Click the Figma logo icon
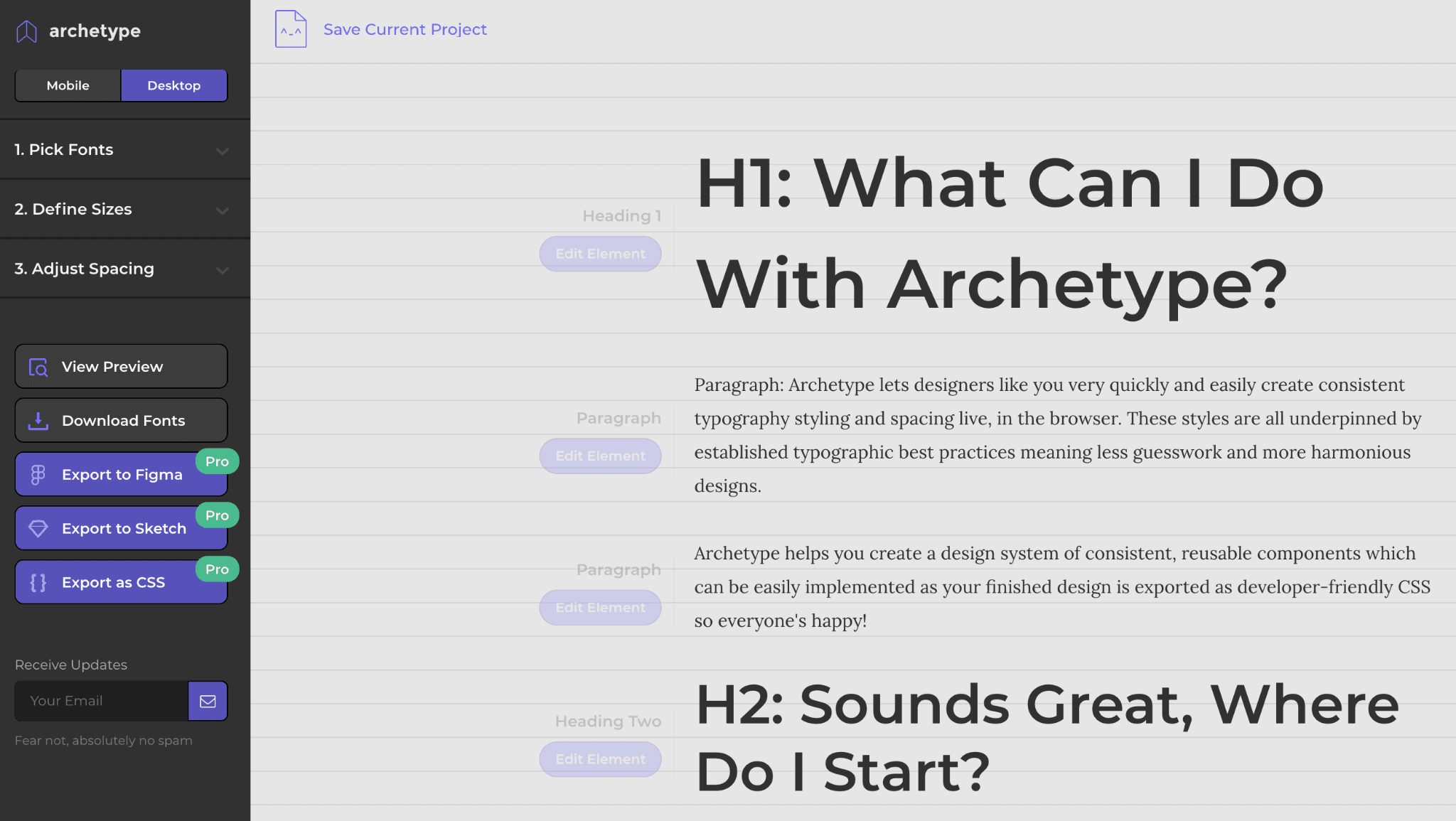Screen dimensions: 1456x821 (x=38, y=475)
